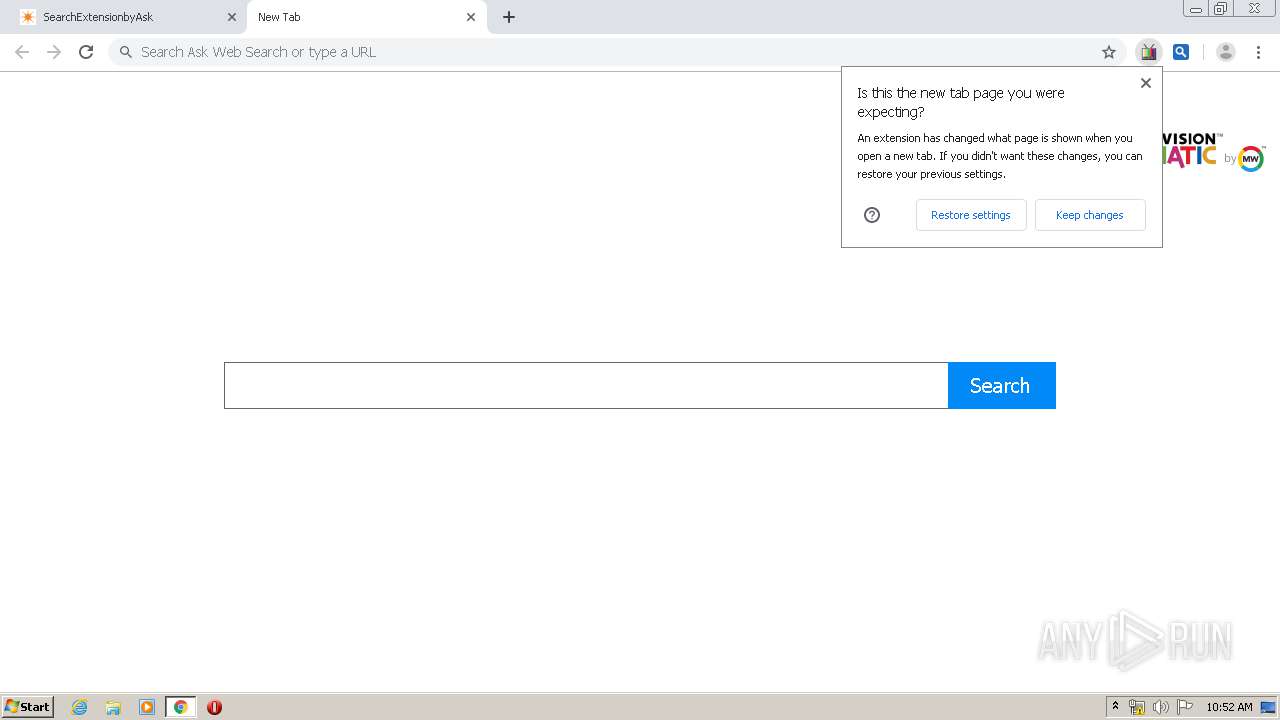Open the Action Center flag icon
The height and width of the screenshot is (720, 1280).
[x=1185, y=707]
